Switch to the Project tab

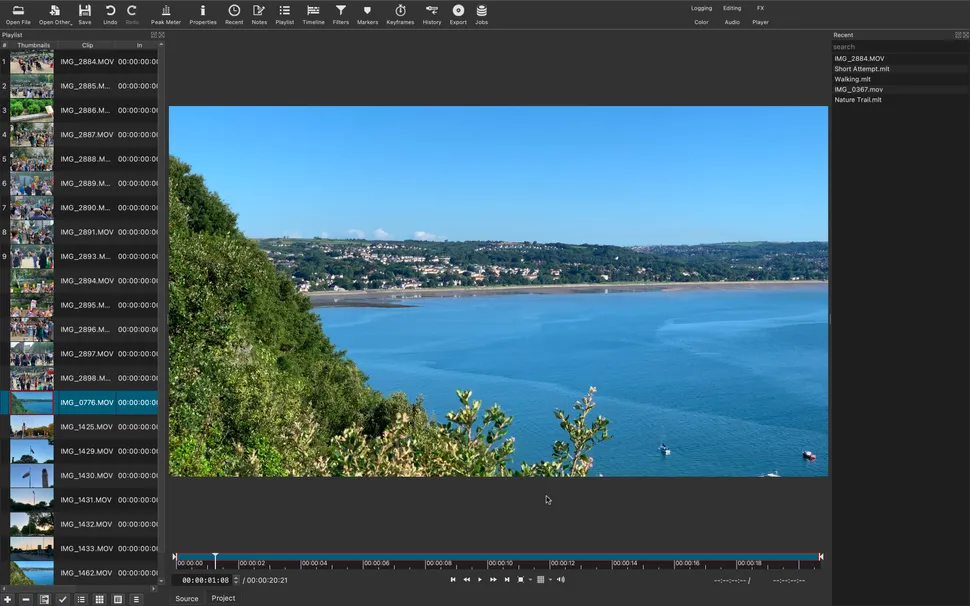point(223,598)
